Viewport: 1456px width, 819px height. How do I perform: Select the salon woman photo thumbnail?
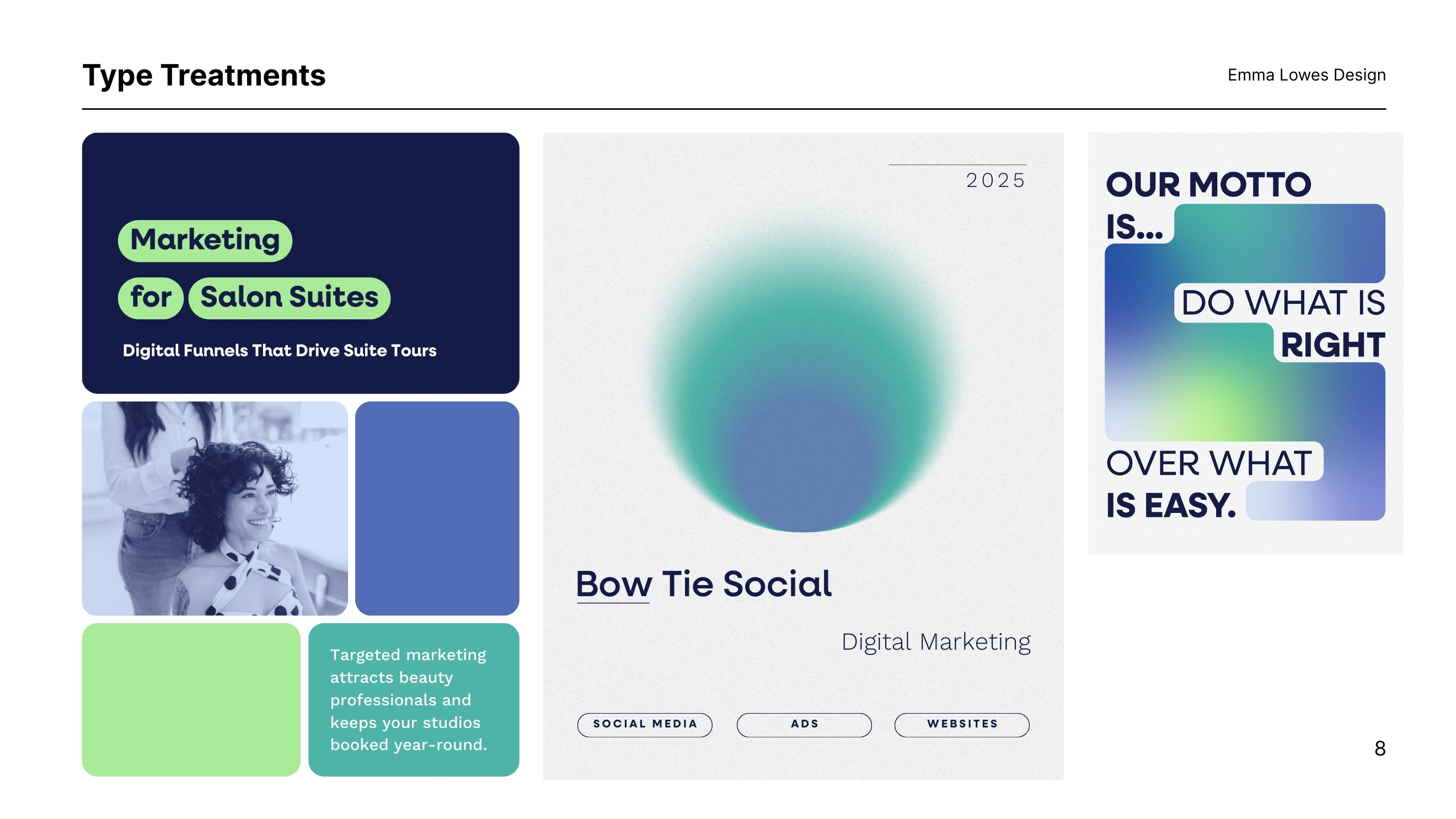(215, 508)
